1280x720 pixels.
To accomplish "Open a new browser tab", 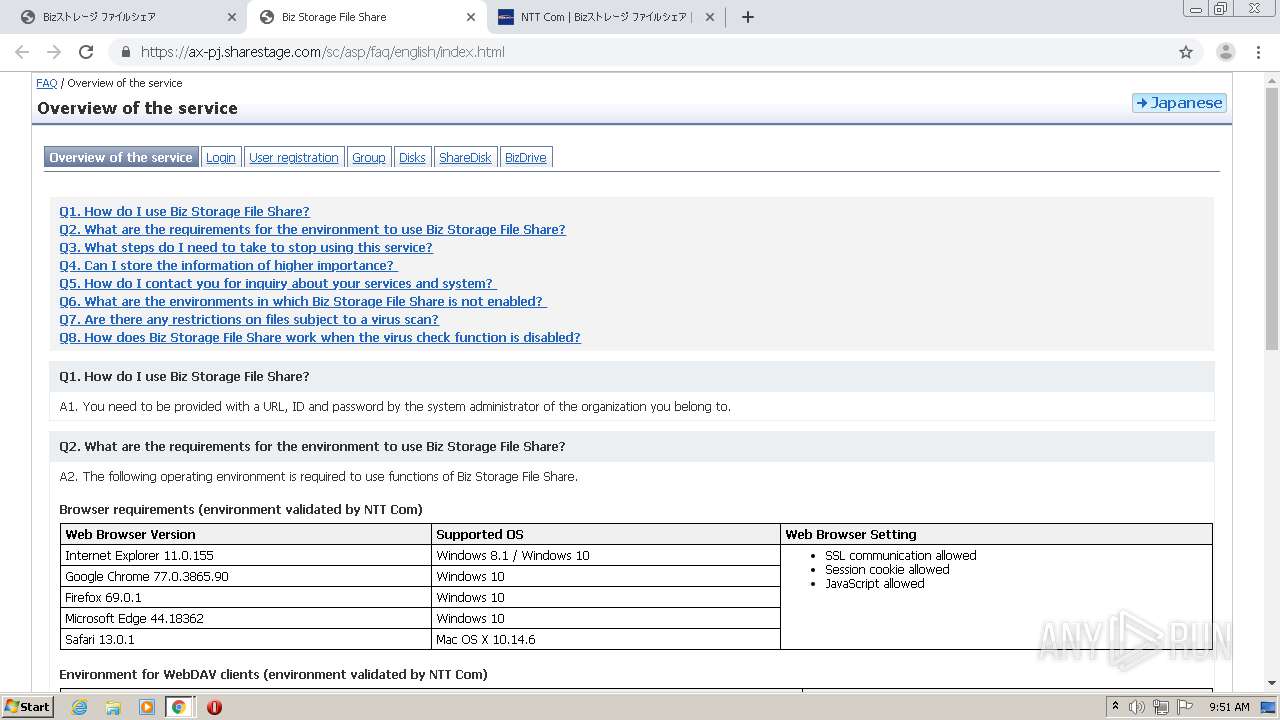I will (x=747, y=17).
